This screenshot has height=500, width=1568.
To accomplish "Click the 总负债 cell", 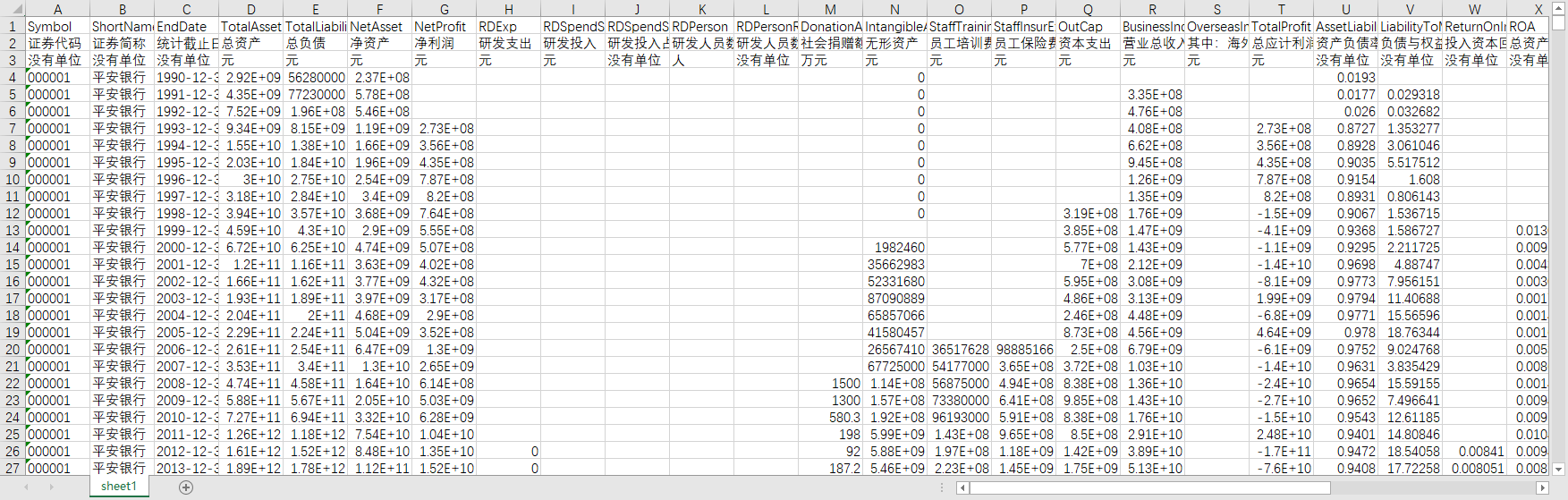I will (316, 44).
